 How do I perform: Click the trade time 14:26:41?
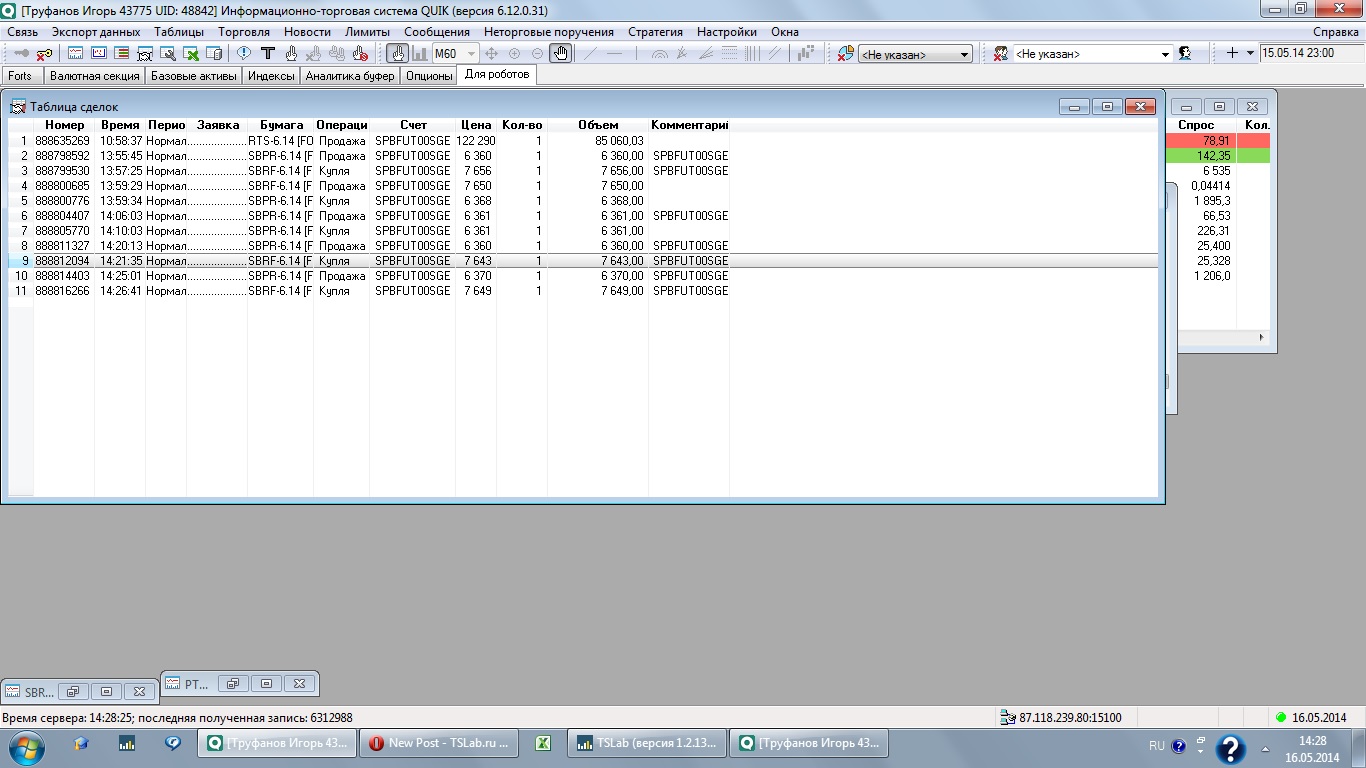coord(120,291)
